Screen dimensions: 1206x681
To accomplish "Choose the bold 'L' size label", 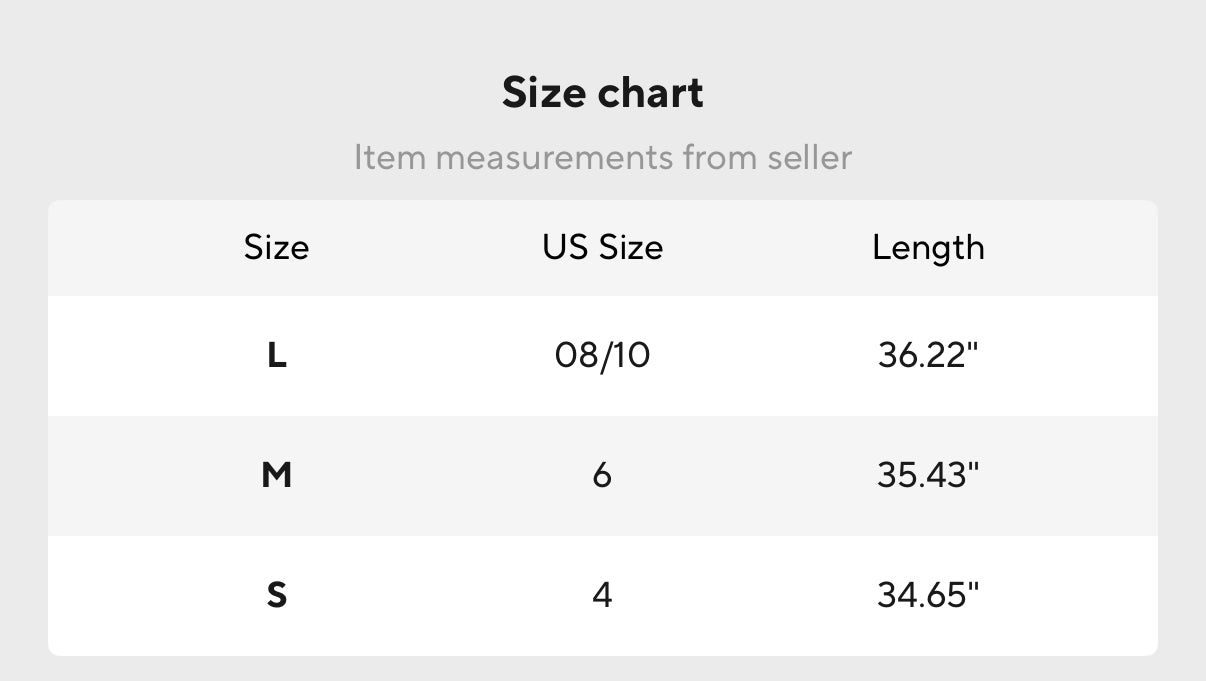I will 277,355.
